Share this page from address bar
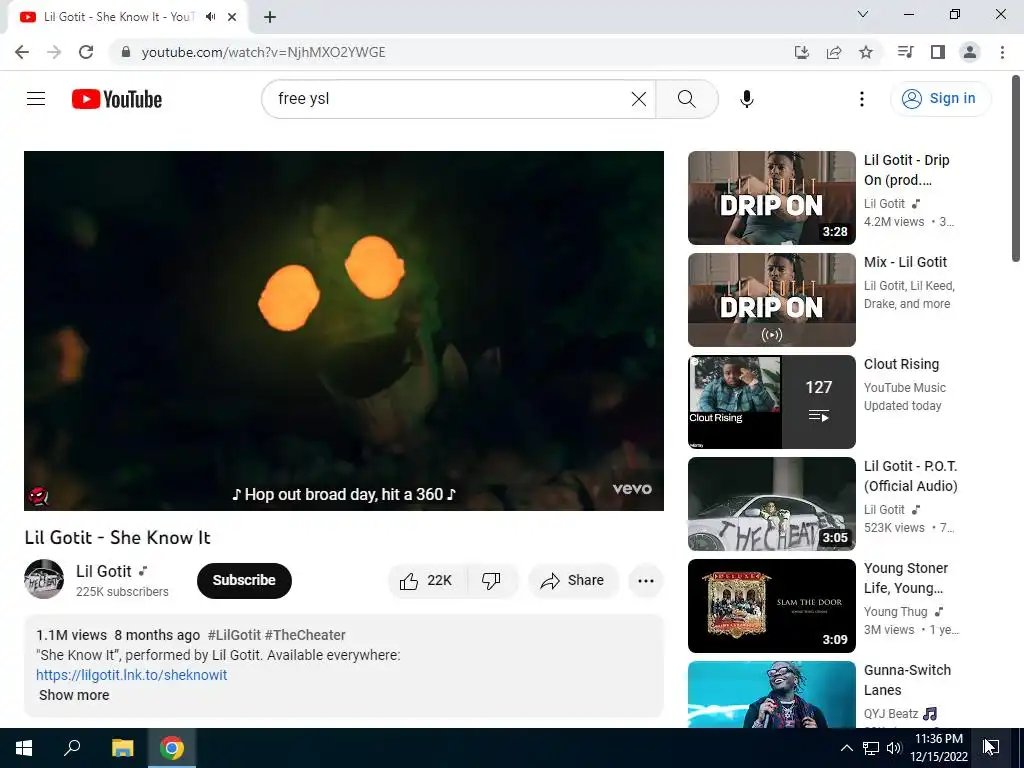Screen dimensions: 1024x768 (834, 52)
